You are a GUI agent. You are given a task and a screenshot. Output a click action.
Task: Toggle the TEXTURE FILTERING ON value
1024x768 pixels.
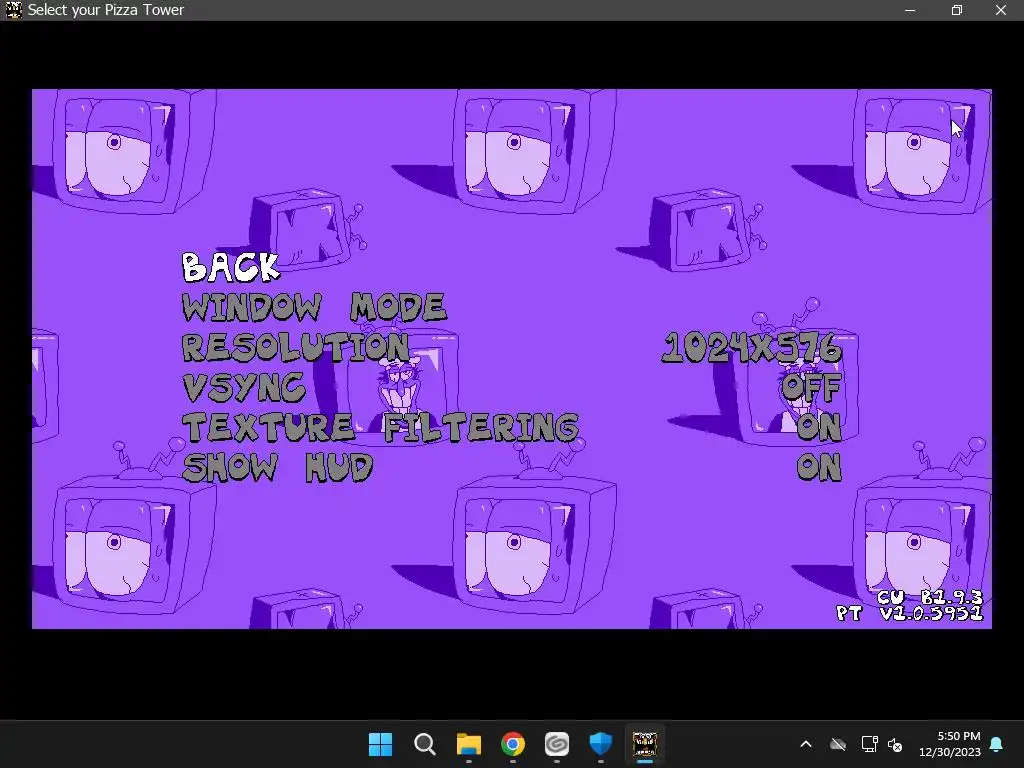819,427
